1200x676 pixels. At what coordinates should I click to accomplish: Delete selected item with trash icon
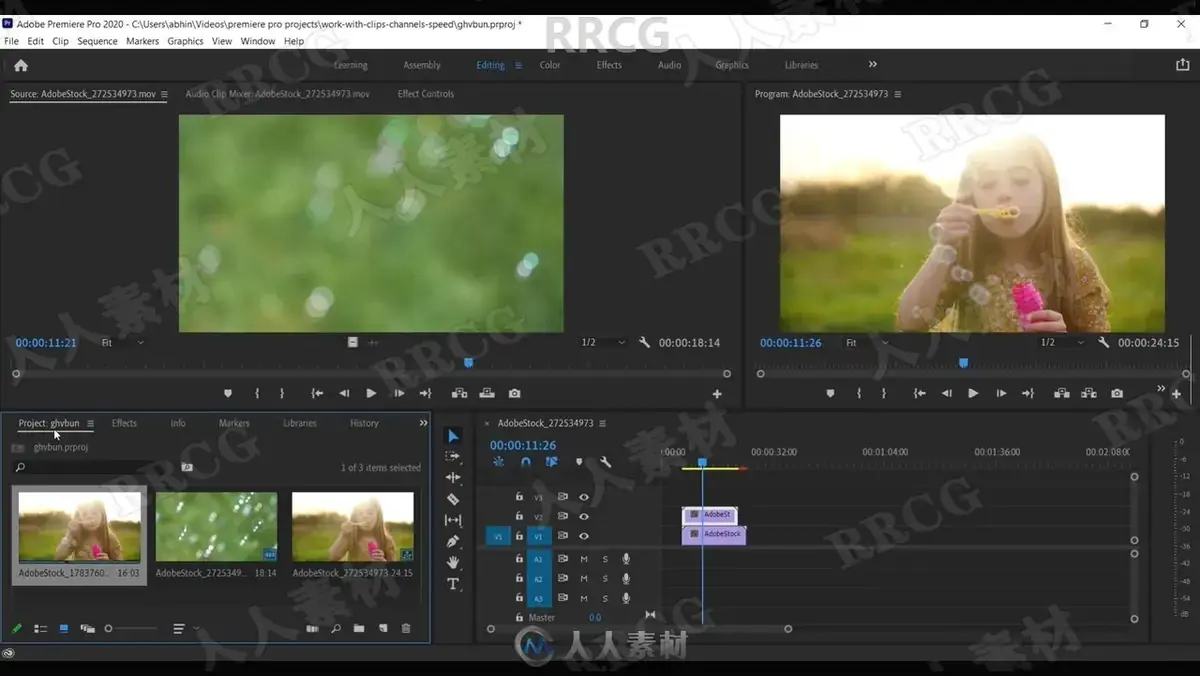tap(406, 629)
